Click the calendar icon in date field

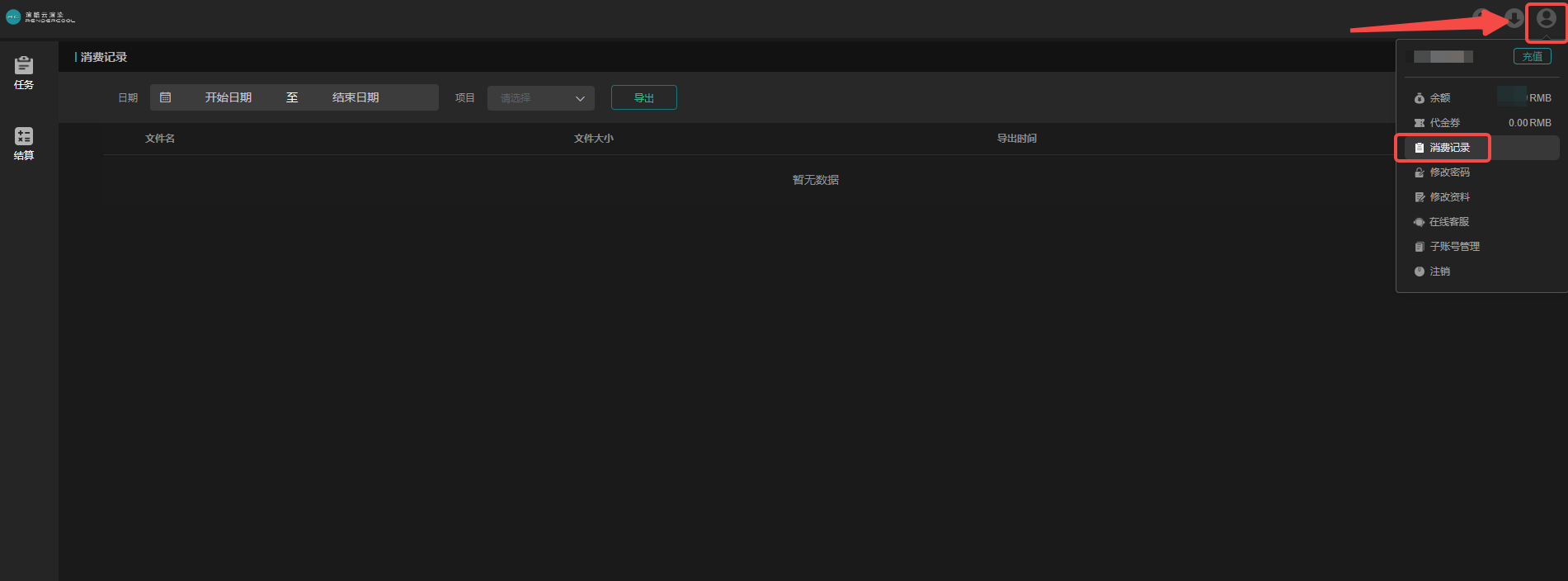(x=166, y=97)
